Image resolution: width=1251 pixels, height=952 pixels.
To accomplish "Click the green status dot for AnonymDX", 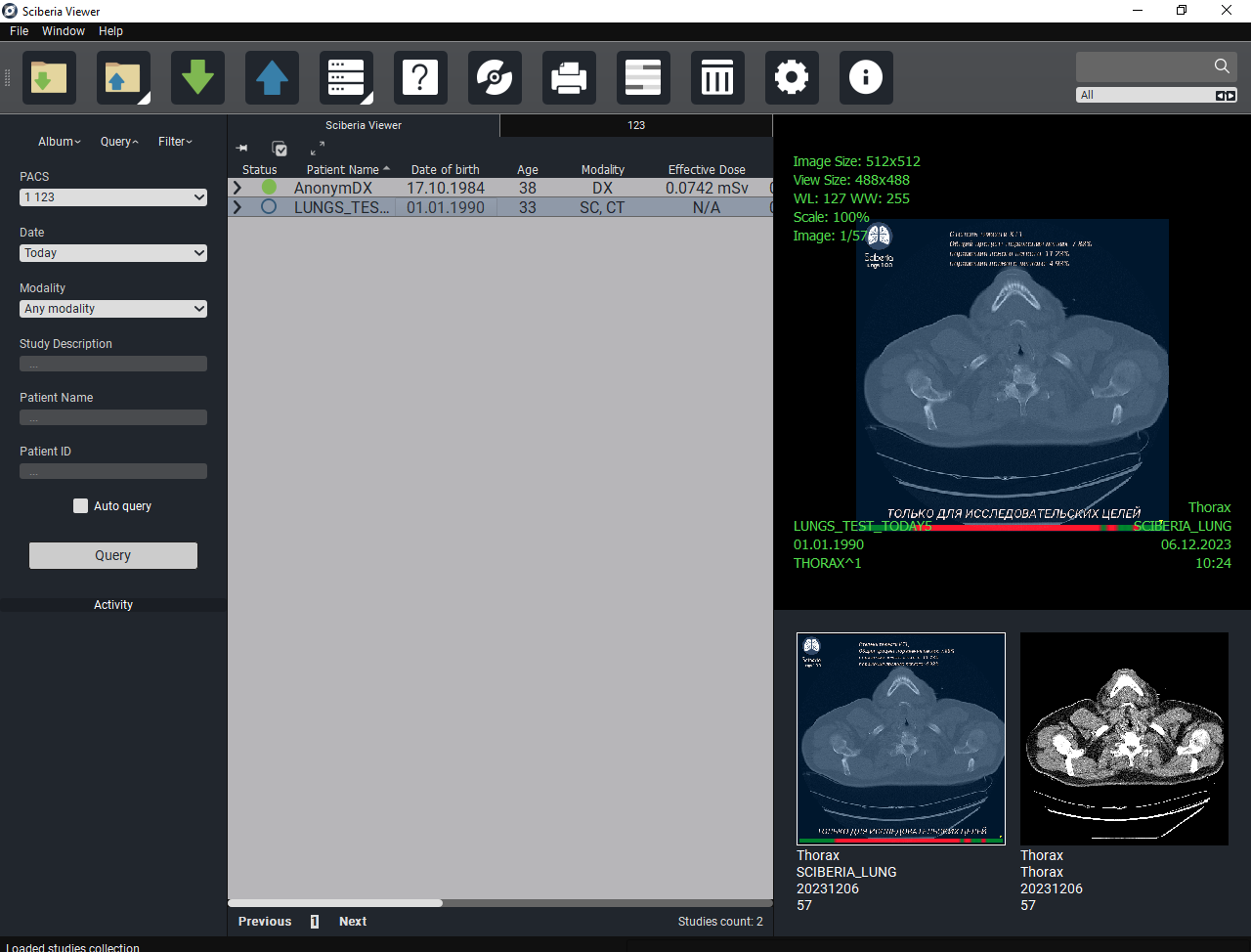I will pyautogui.click(x=269, y=188).
